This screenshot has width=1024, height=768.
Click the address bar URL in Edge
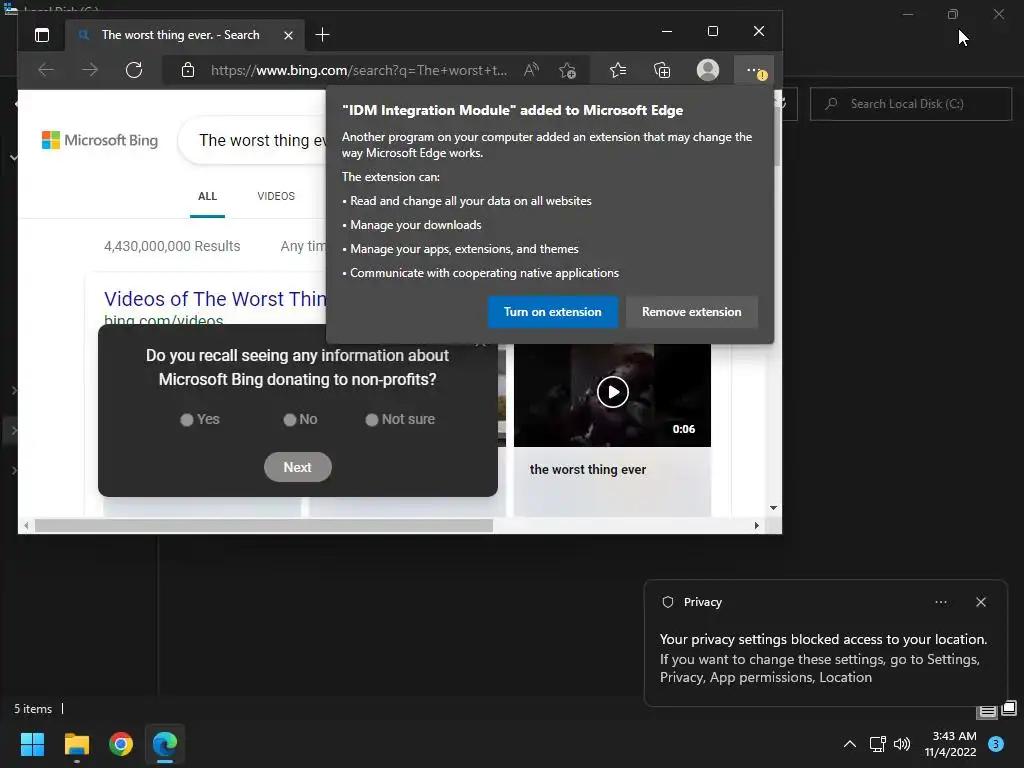(359, 70)
